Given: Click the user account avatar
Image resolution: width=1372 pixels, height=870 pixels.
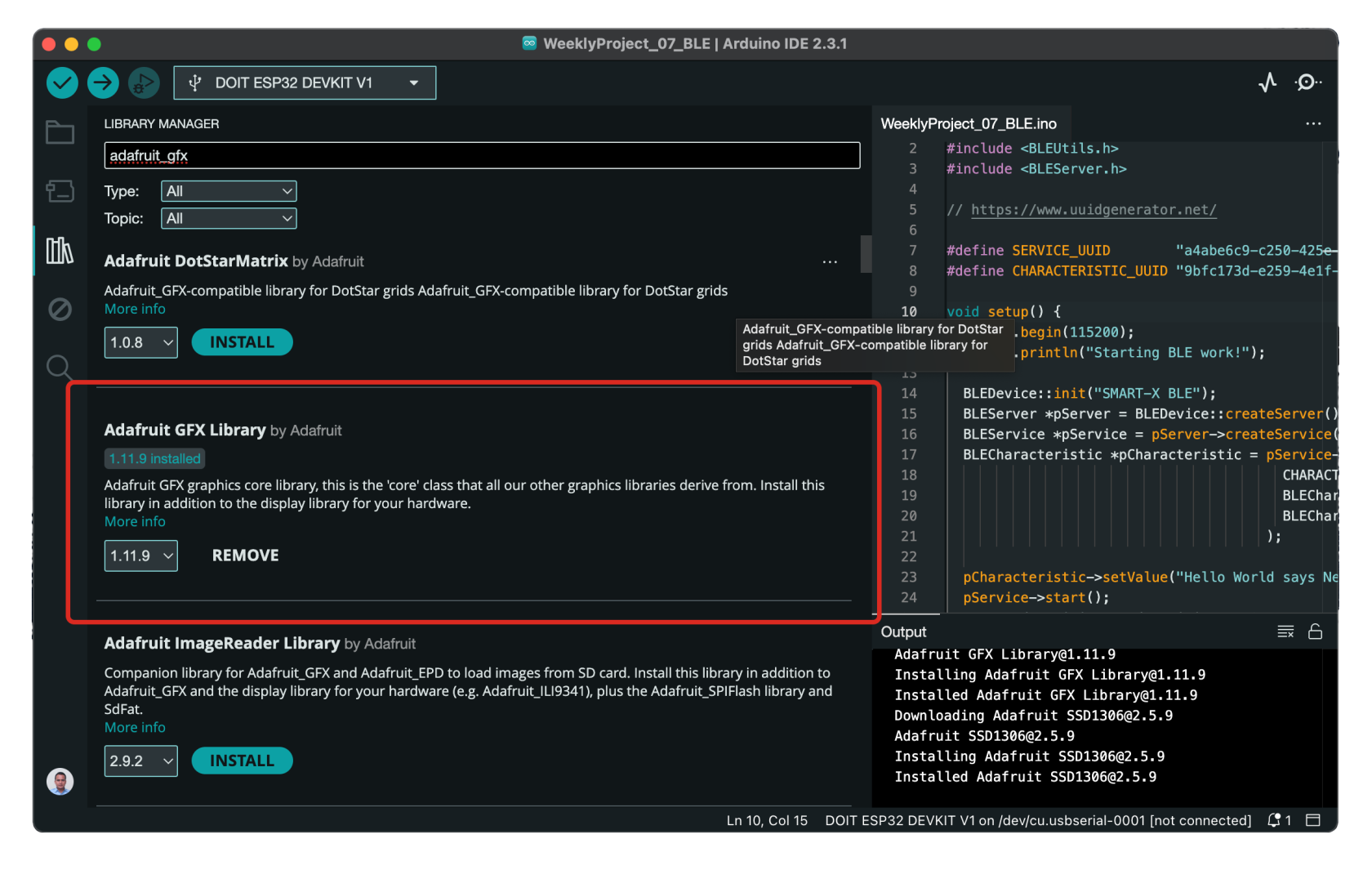Looking at the screenshot, I should point(60,781).
